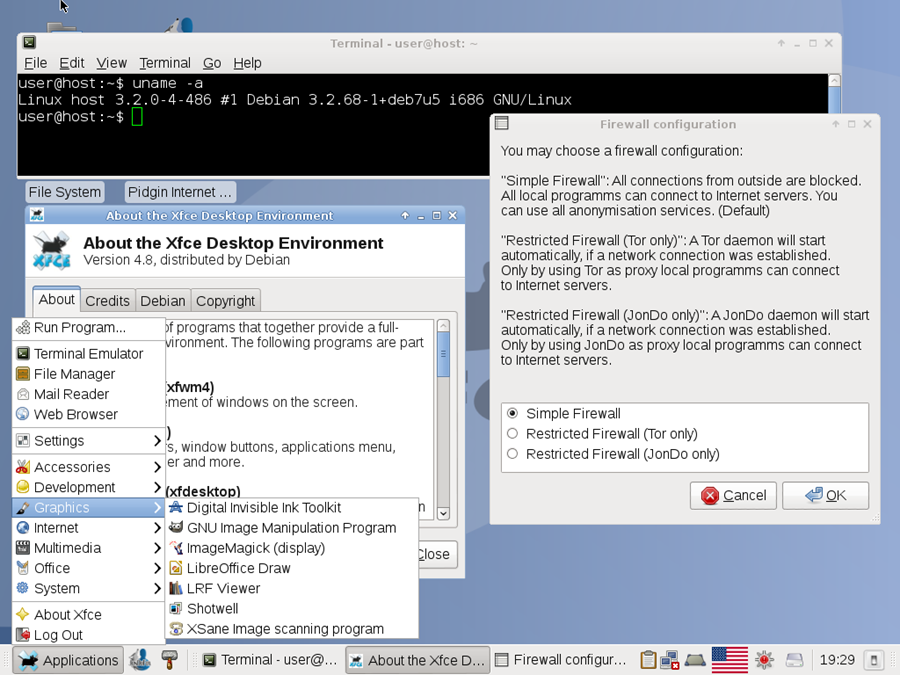Viewport: 900px width, 675px height.
Task: Switch to Terminal window in taskbar
Action: [270, 660]
